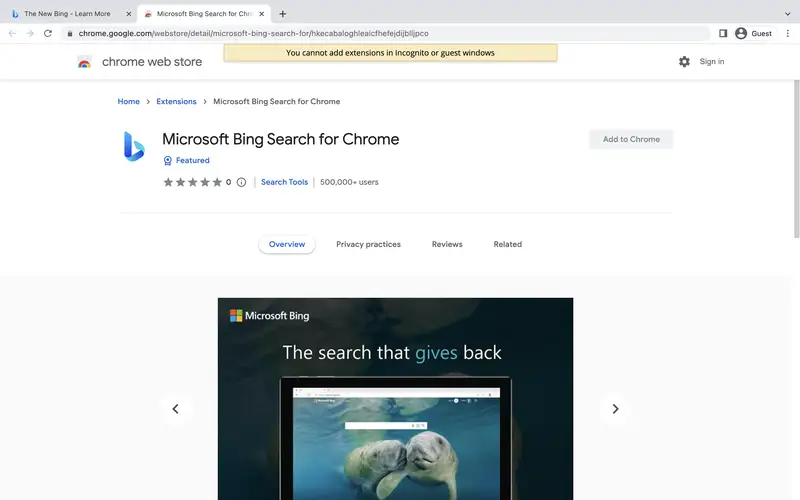Go back with the browser back arrow

tap(12, 33)
